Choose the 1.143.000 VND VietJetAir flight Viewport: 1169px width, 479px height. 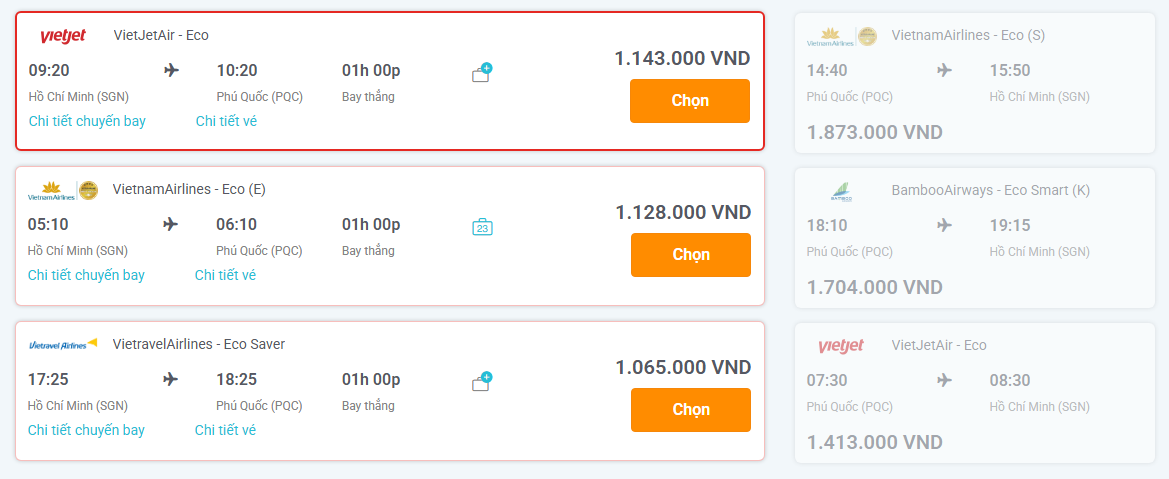click(x=690, y=101)
